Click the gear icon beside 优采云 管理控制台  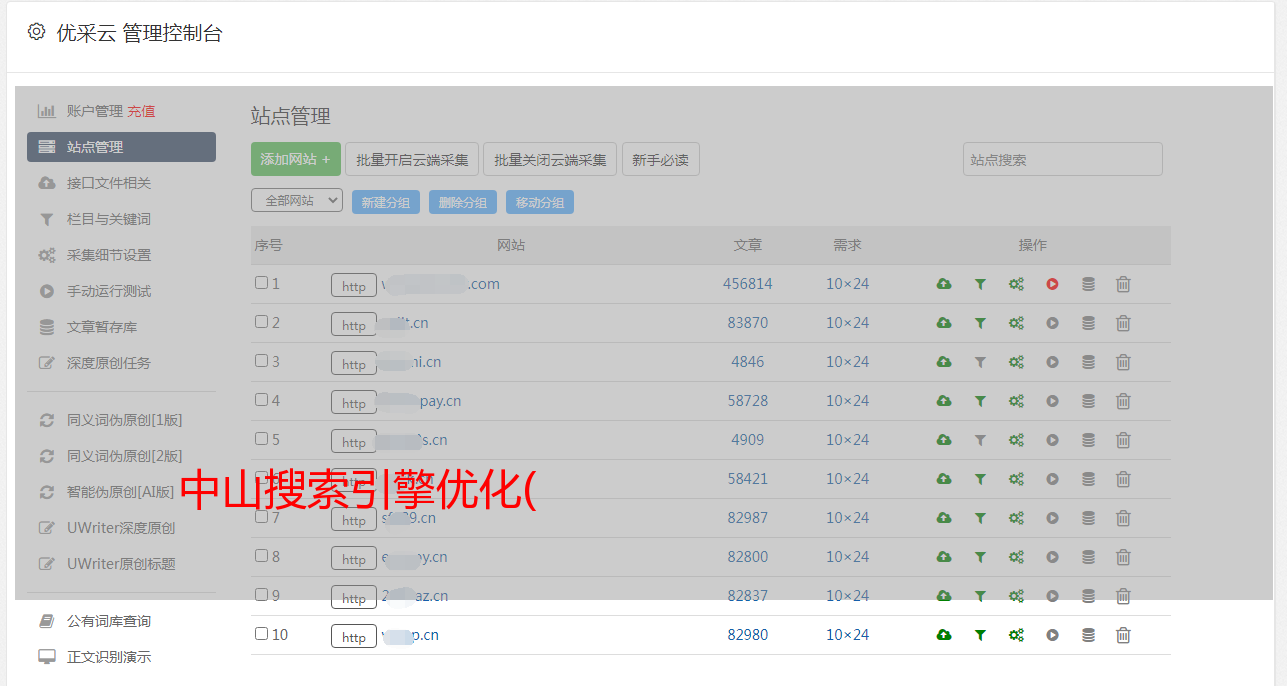click(36, 32)
